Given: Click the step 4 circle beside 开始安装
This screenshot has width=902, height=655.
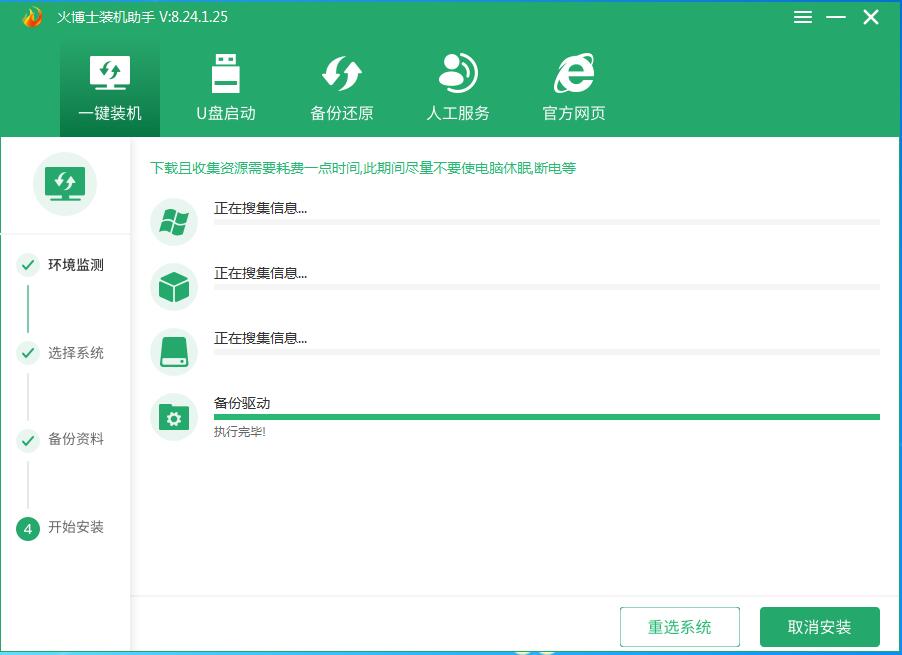Looking at the screenshot, I should point(28,528).
